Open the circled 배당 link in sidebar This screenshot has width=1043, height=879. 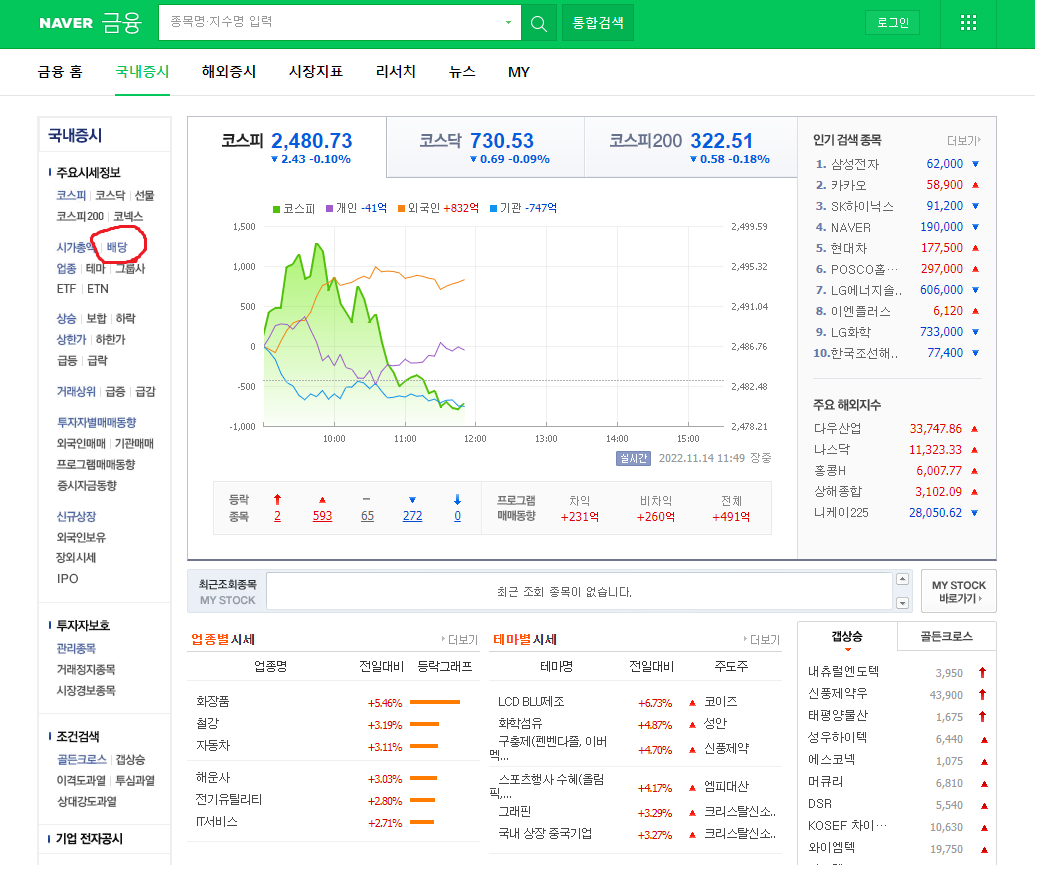[116, 246]
